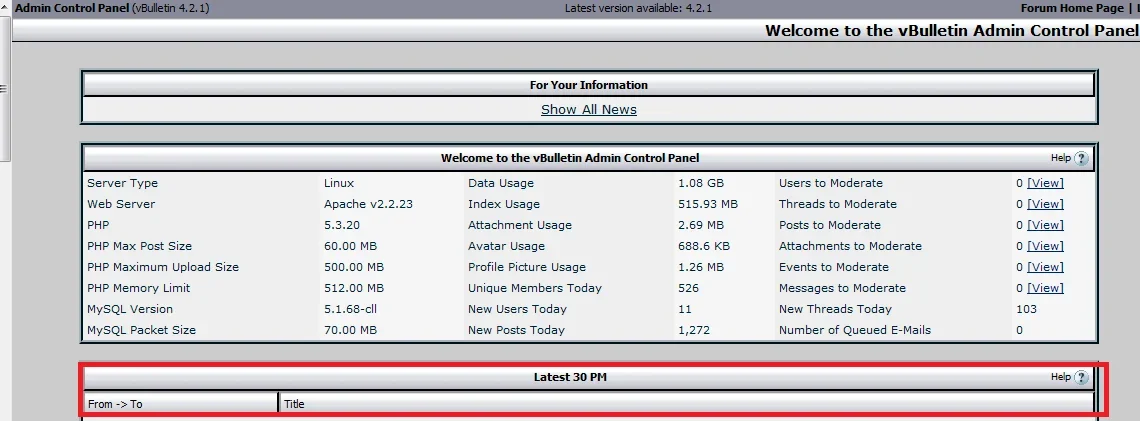Open the Forum Home Page link
1140x421 pixels.
(x=1072, y=8)
